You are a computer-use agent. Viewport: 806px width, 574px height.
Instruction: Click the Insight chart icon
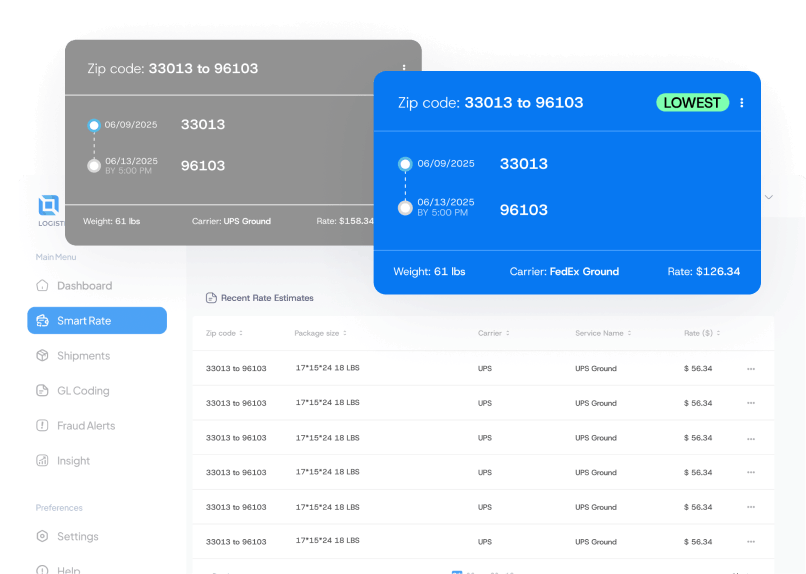coord(42,460)
